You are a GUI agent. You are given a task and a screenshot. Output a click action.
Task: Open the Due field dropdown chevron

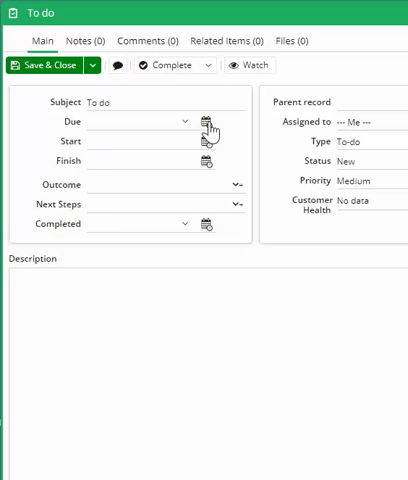185,121
